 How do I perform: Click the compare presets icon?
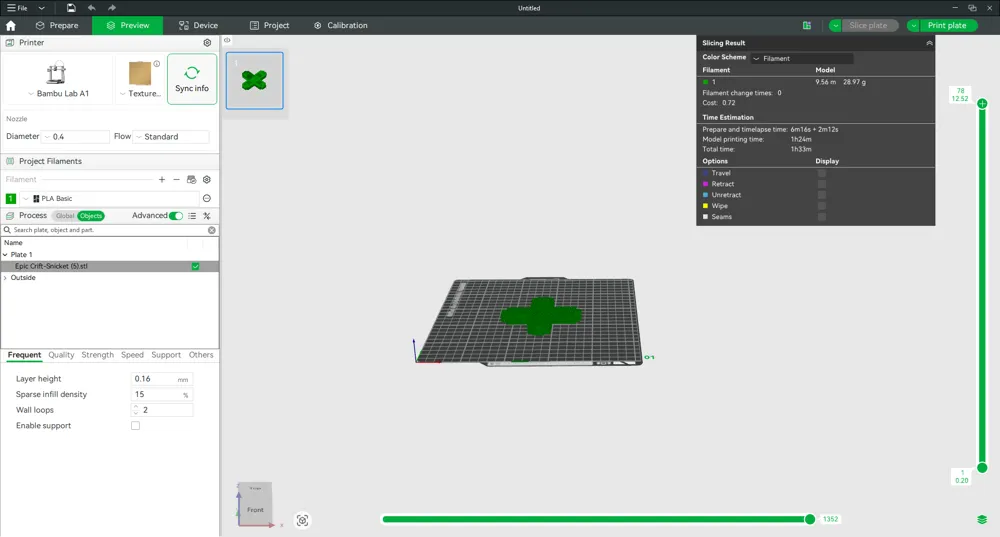[207, 216]
